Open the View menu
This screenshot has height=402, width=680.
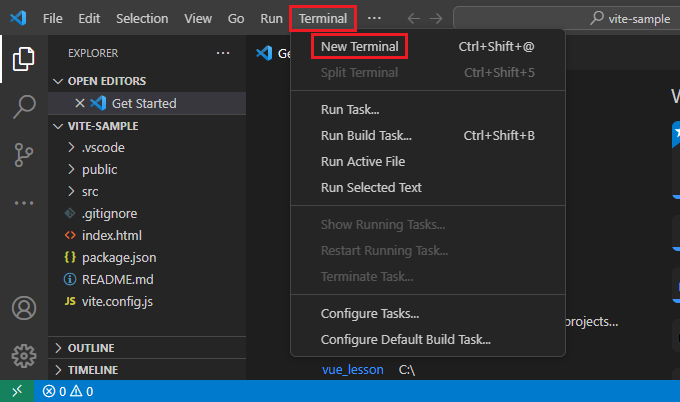198,18
